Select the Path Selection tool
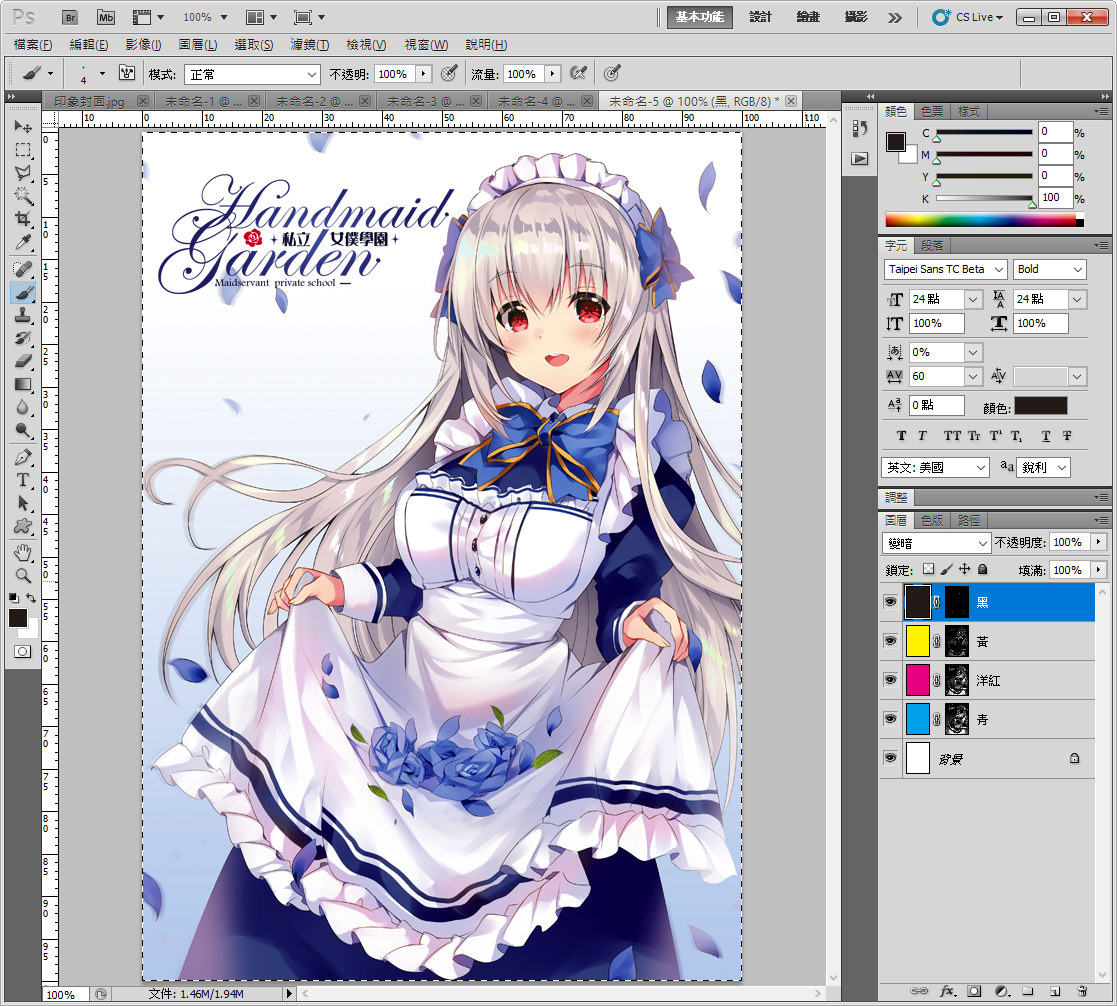 (x=23, y=504)
